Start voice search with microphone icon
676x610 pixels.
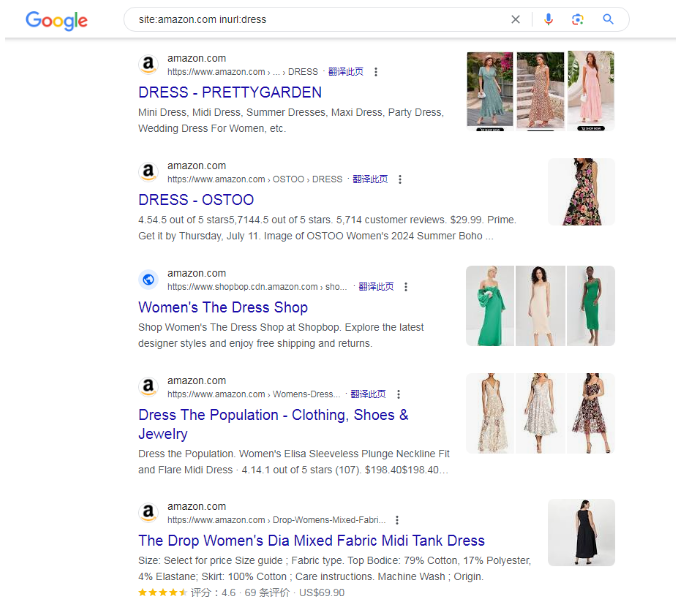[548, 19]
